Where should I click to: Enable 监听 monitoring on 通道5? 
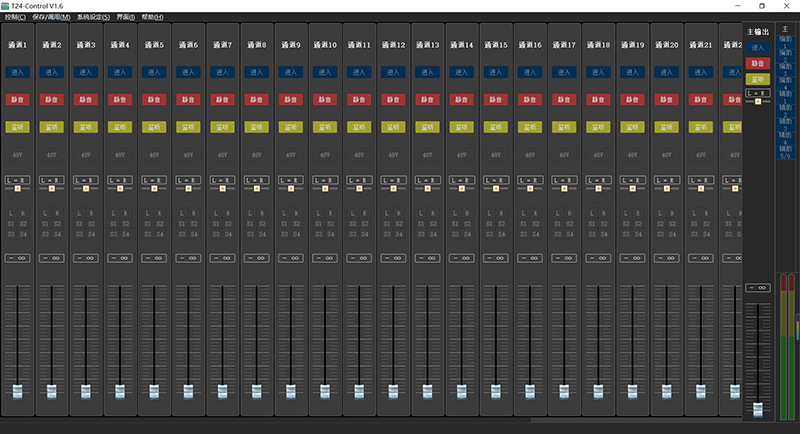(x=154, y=127)
